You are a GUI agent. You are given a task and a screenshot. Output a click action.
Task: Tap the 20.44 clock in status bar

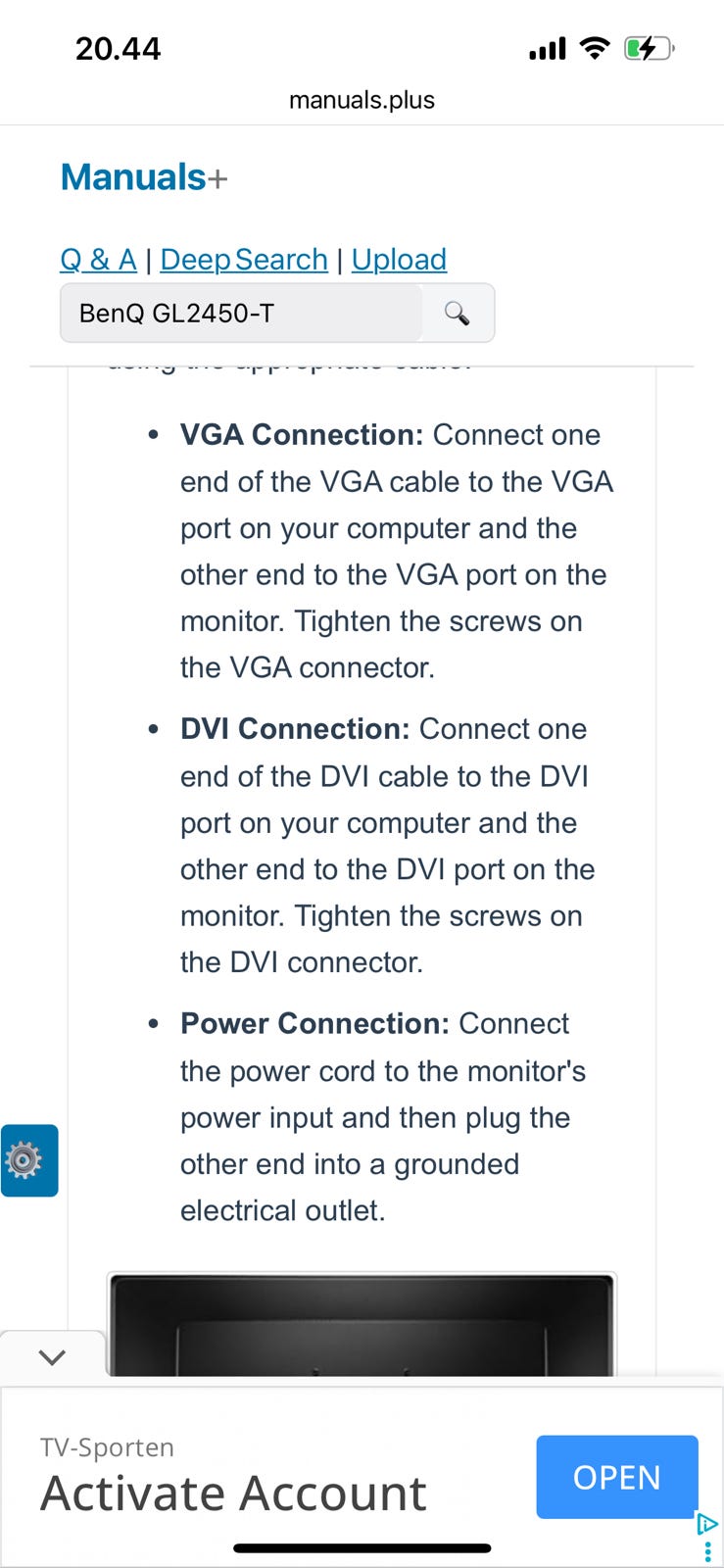[118, 48]
